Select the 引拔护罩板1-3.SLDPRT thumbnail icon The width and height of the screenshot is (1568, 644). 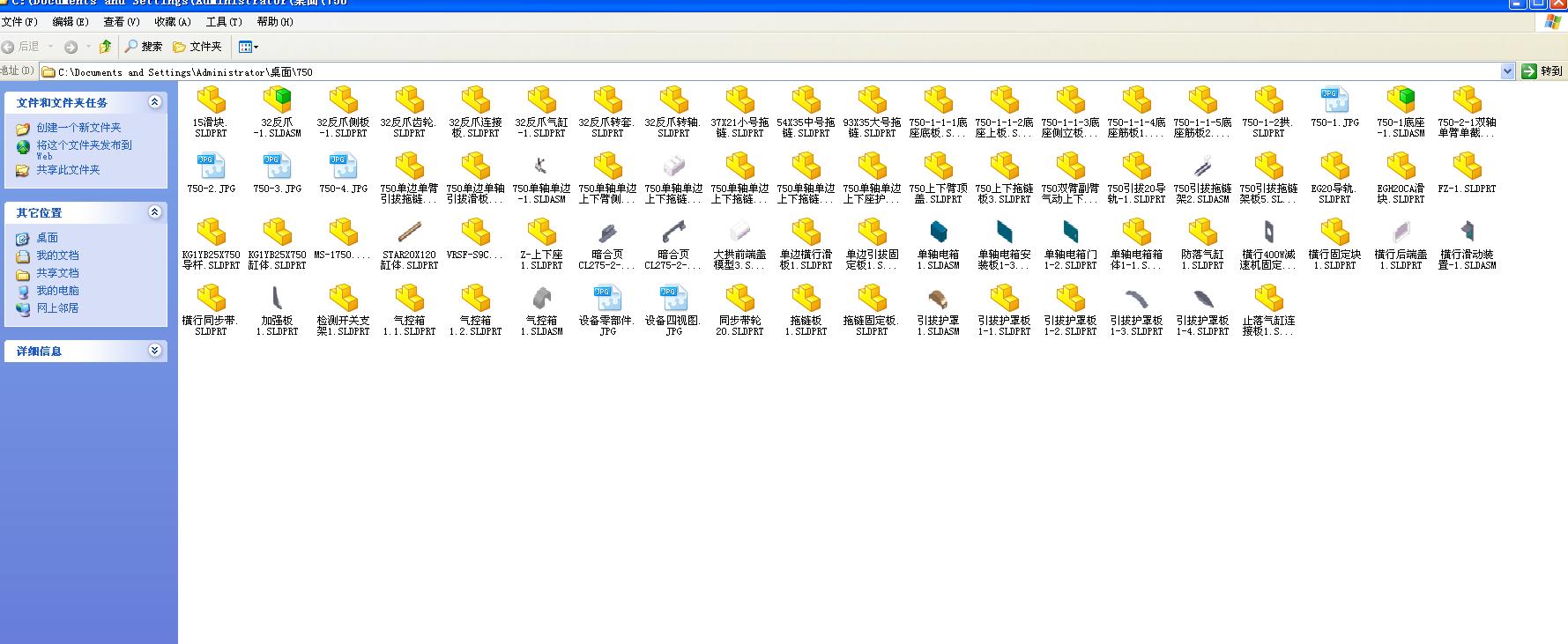coord(1136,298)
